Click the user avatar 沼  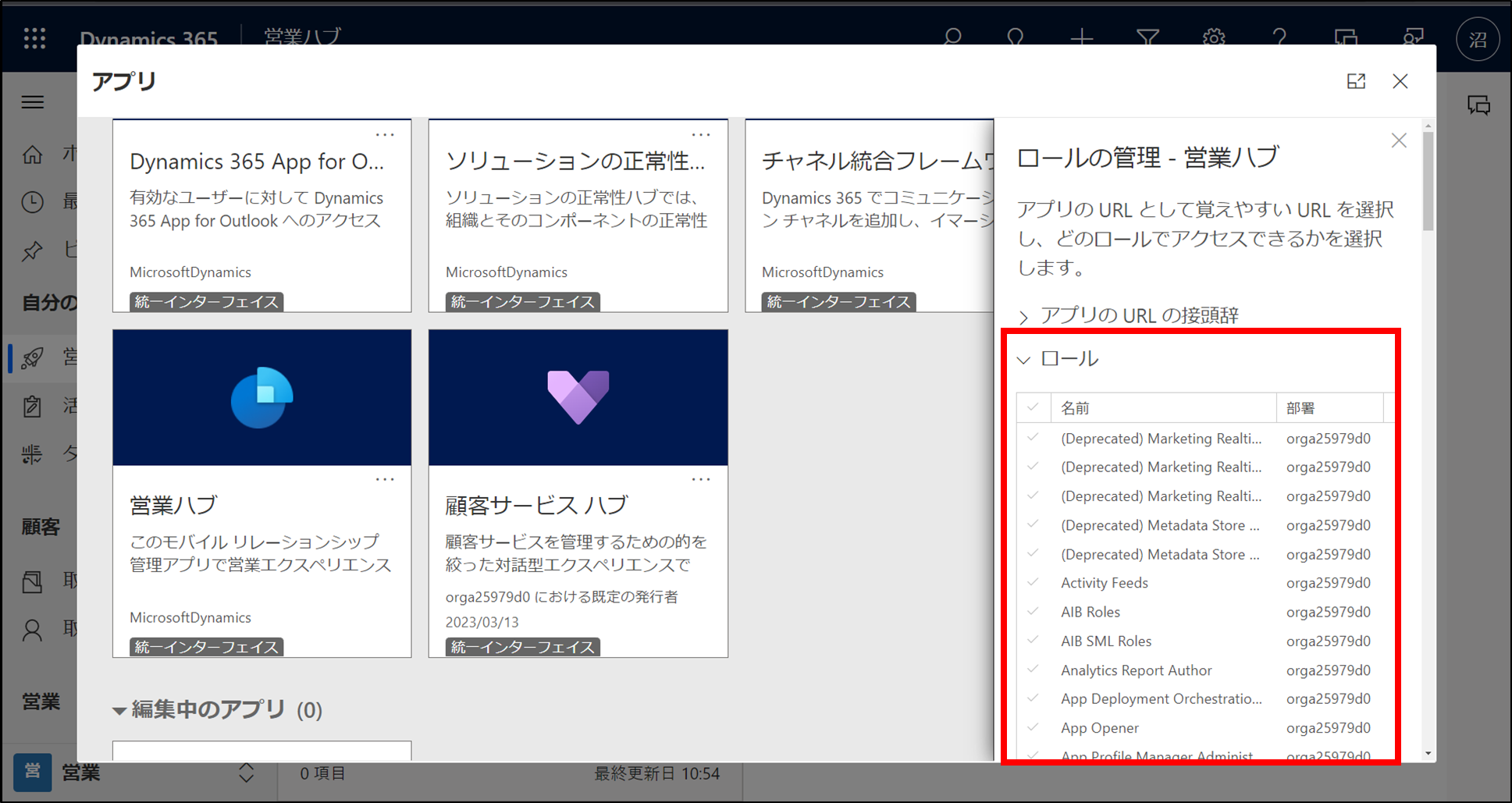click(1478, 39)
